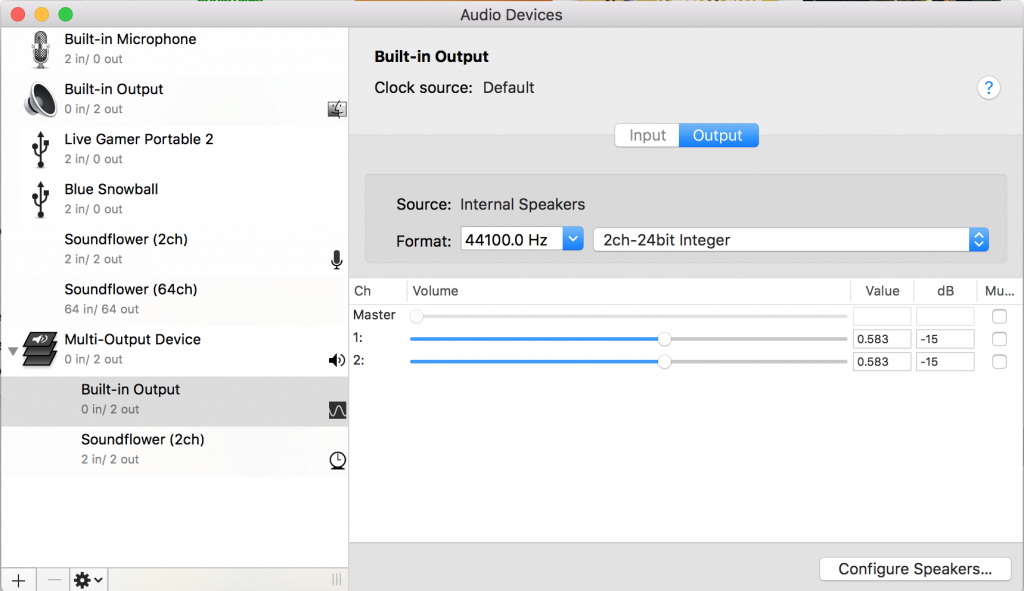Click the channel 2 volume slider thumb
The height and width of the screenshot is (591, 1024).
(x=664, y=362)
